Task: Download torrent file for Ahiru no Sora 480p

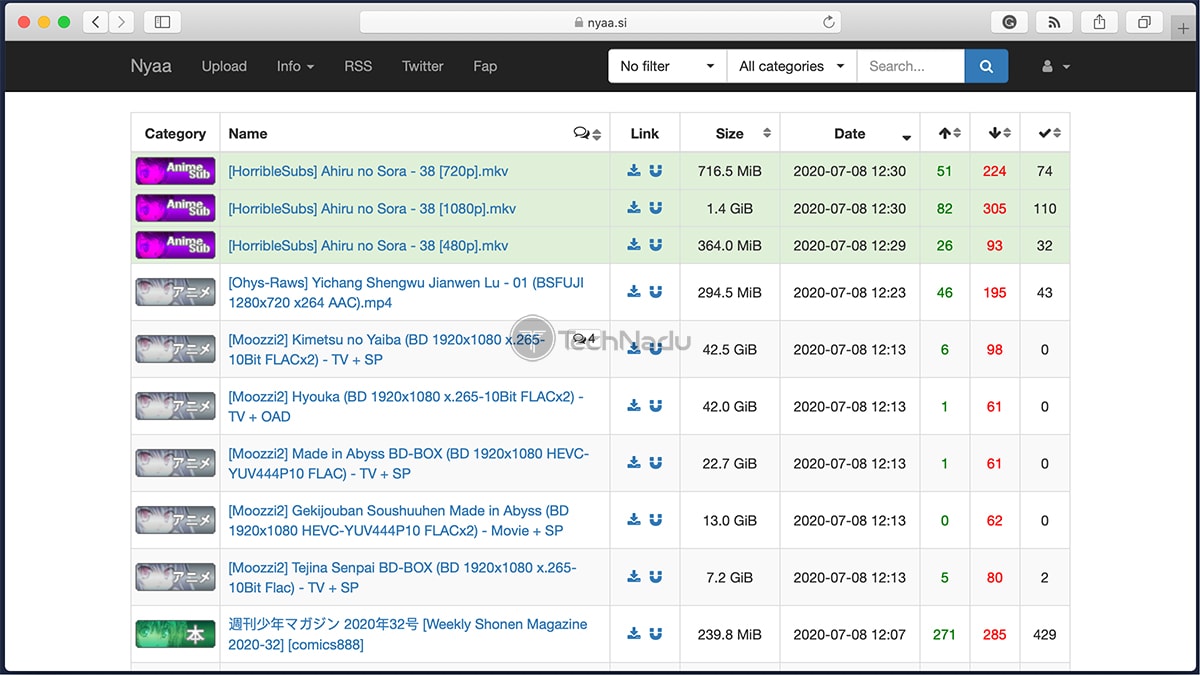Action: point(634,245)
